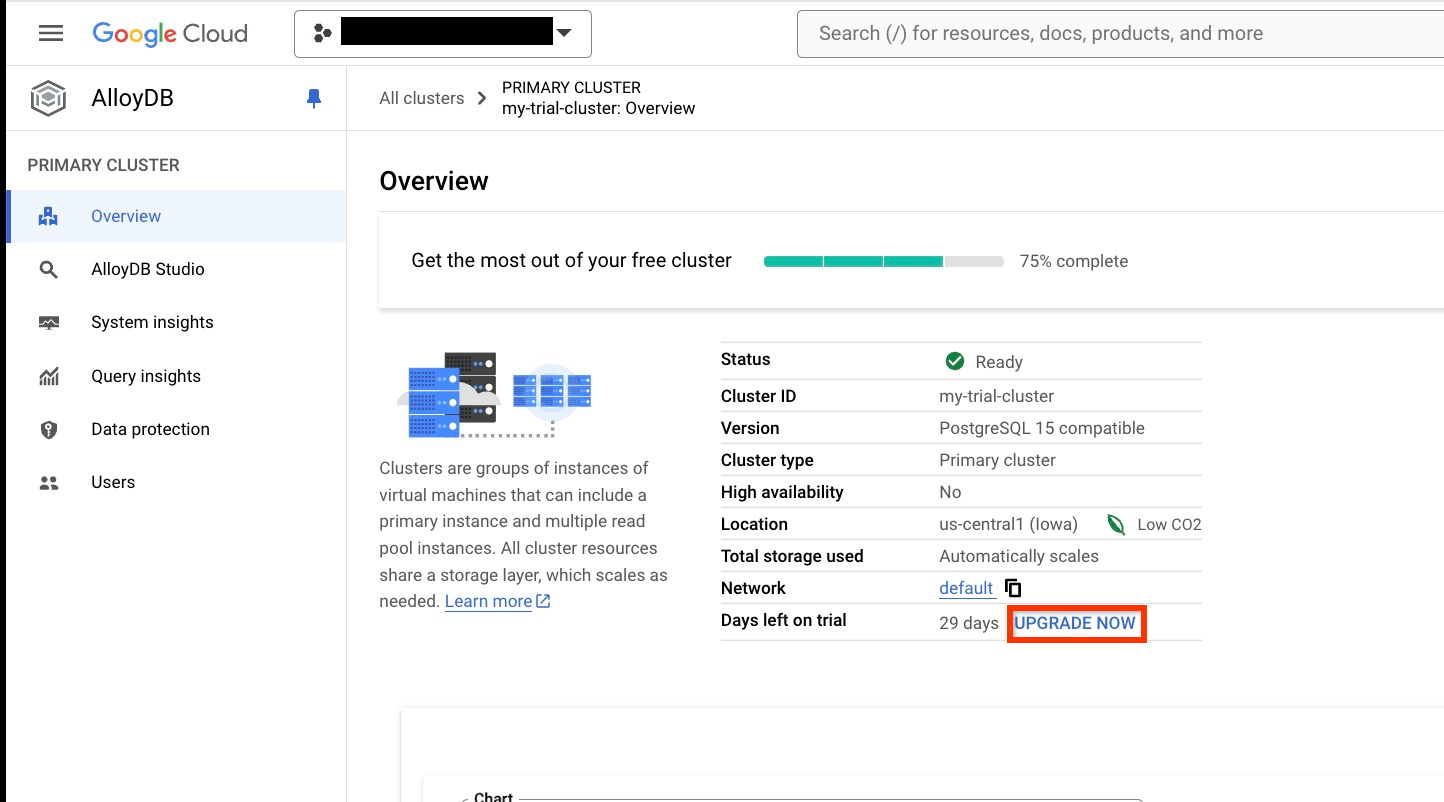Select Overview in the sidebar
This screenshot has width=1444, height=802.
click(x=125, y=216)
